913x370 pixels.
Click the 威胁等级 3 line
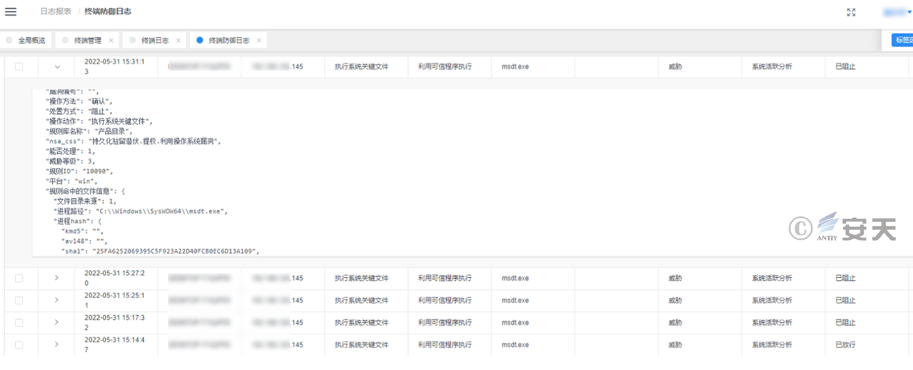tap(70, 161)
